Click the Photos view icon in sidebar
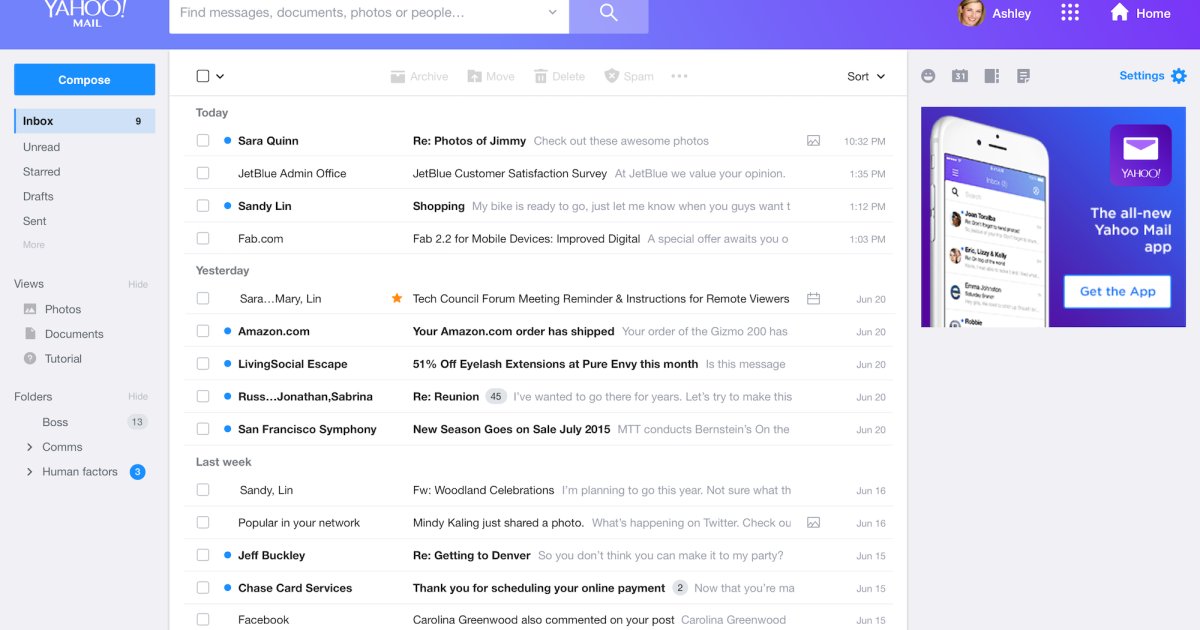This screenshot has height=630, width=1200. pyautogui.click(x=30, y=309)
